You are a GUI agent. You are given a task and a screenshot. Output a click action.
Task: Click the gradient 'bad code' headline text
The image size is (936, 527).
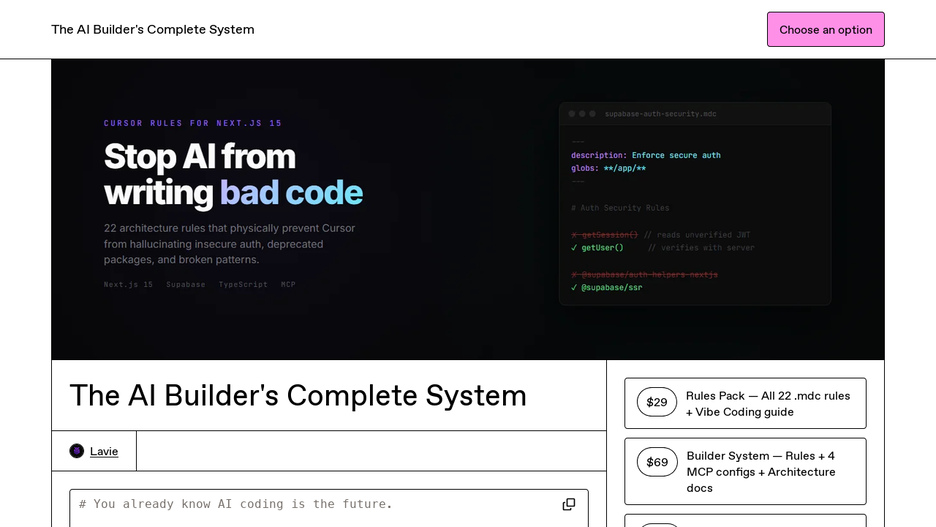pos(291,193)
